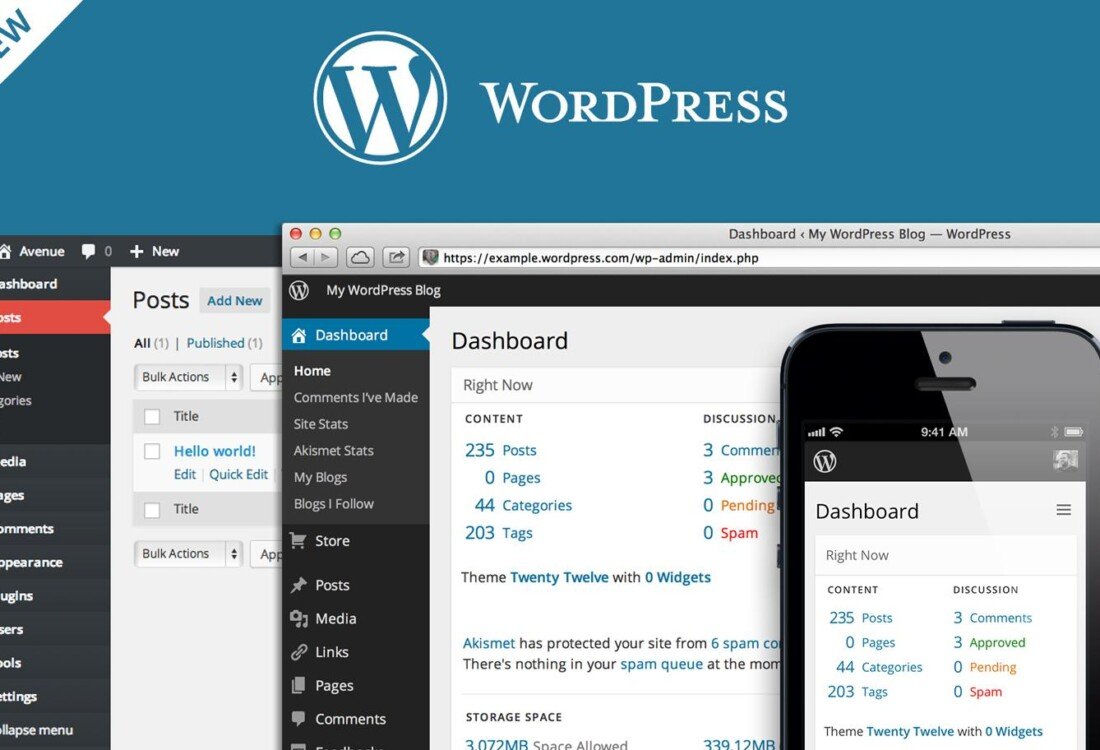Screen dimensions: 1100x750
Task: Click Avenue site name in admin bar
Action: point(41,251)
